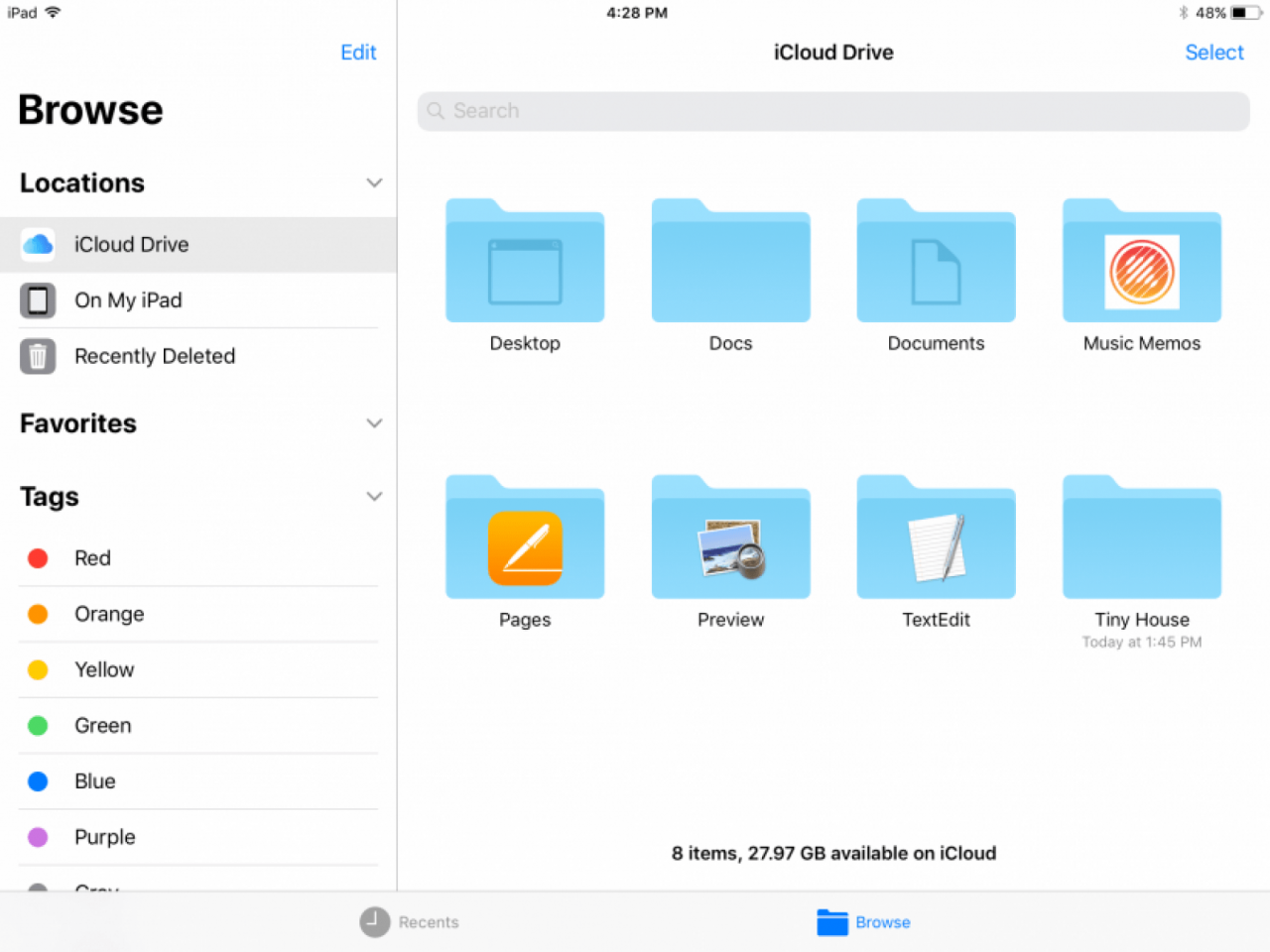Image resolution: width=1270 pixels, height=952 pixels.
Task: Open the Preview folder
Action: pos(730,537)
